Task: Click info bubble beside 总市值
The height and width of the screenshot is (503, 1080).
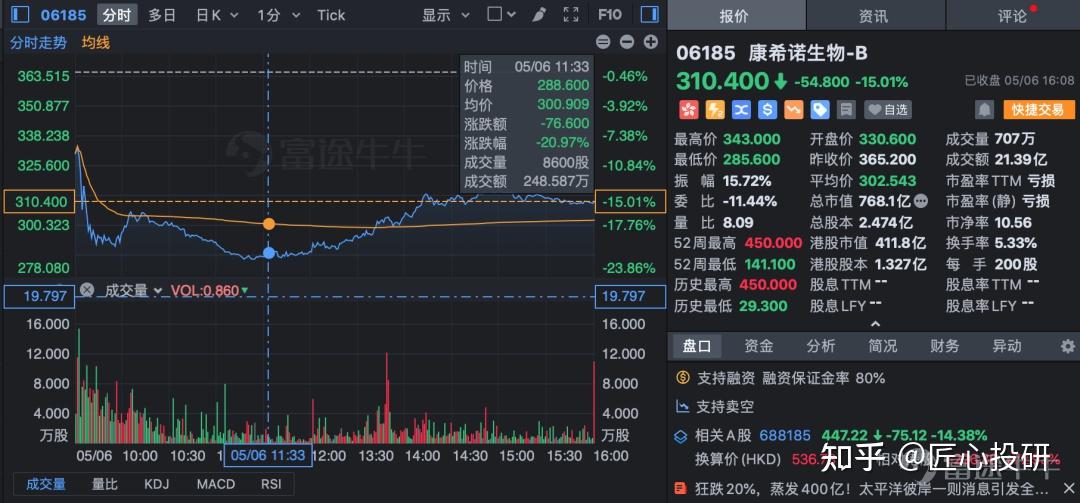Action: (x=921, y=201)
